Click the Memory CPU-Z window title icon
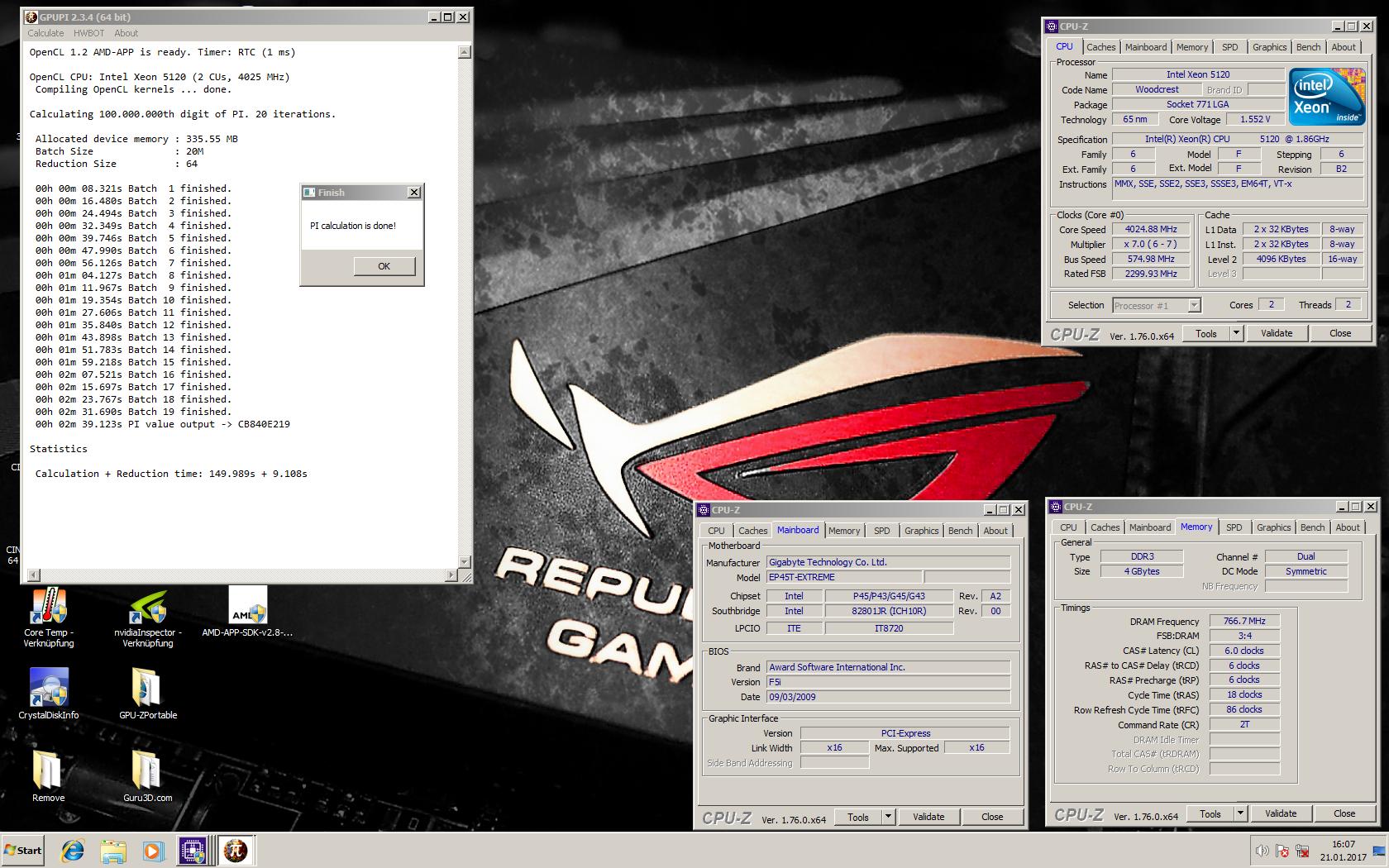Viewport: 1389px width, 868px height. click(x=1056, y=507)
